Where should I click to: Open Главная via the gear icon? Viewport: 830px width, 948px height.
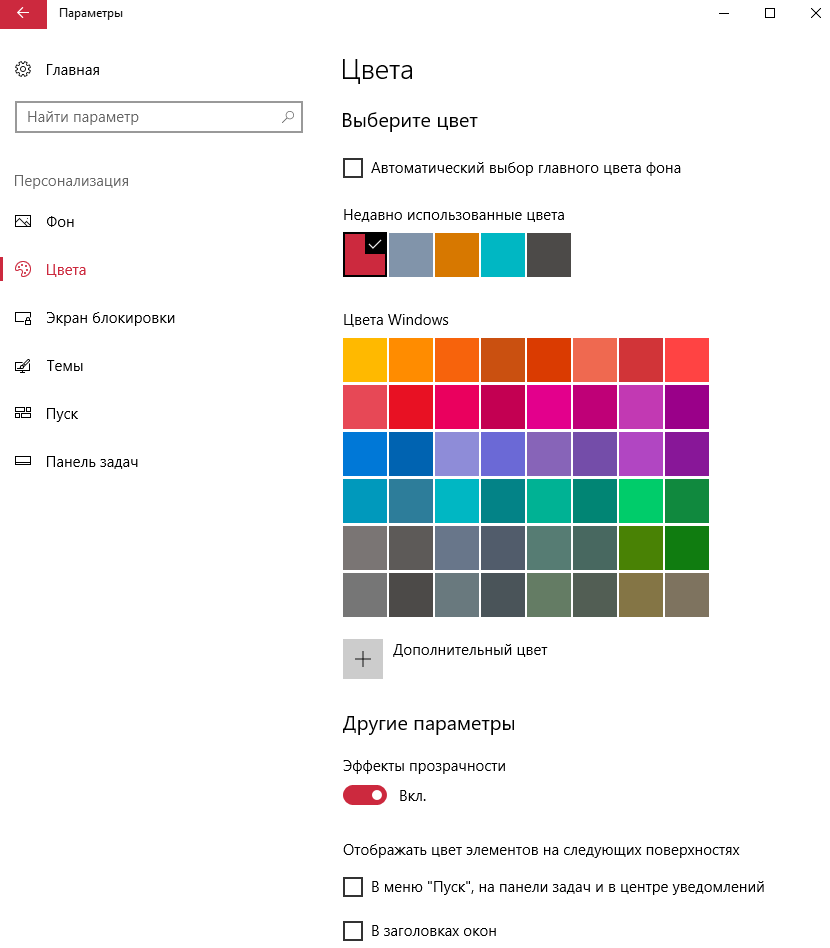(23, 70)
